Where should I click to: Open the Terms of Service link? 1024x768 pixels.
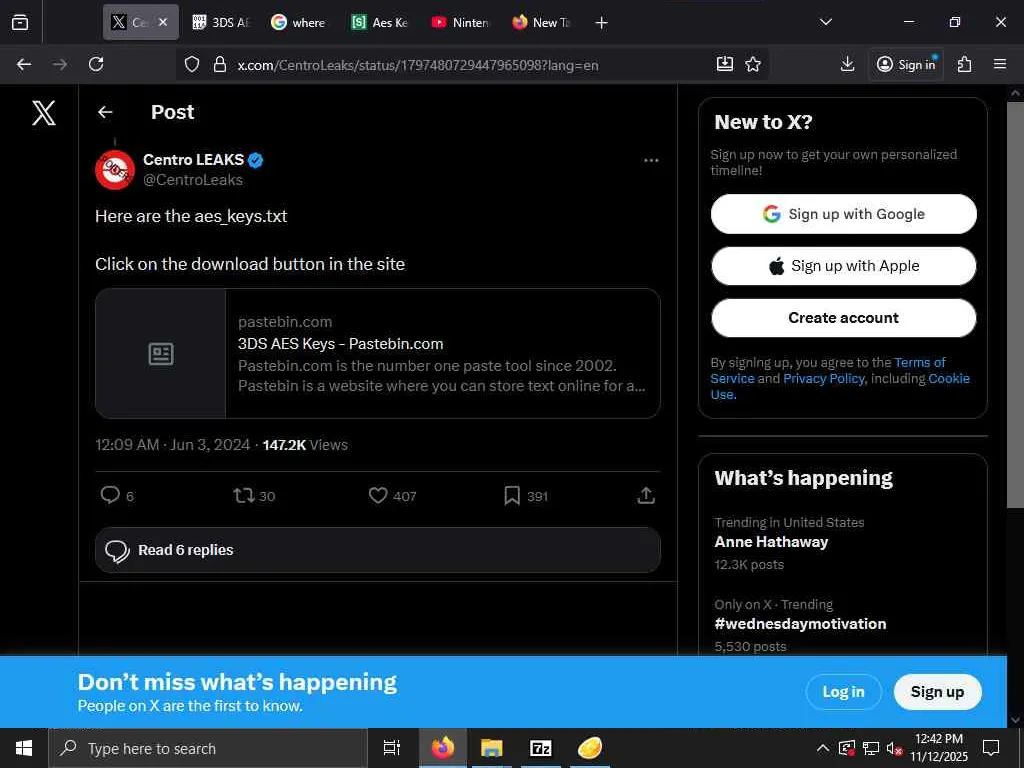920,362
